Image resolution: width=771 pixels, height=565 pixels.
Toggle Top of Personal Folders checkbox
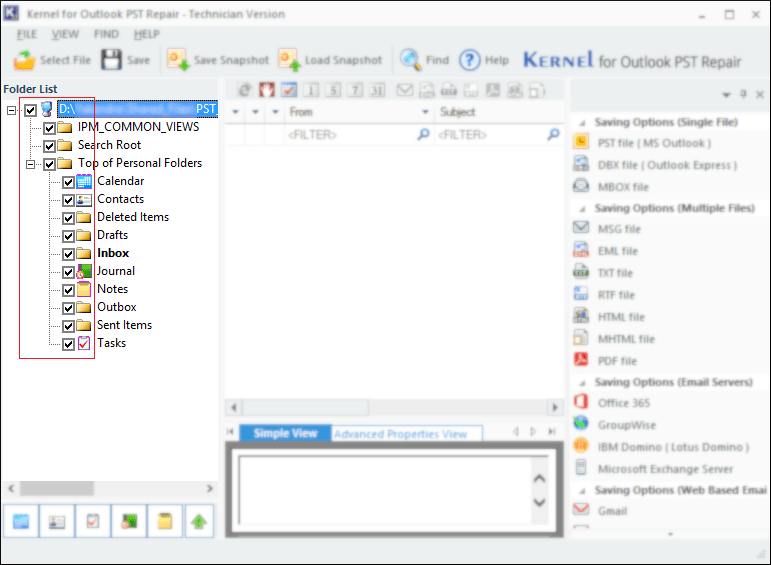49,164
